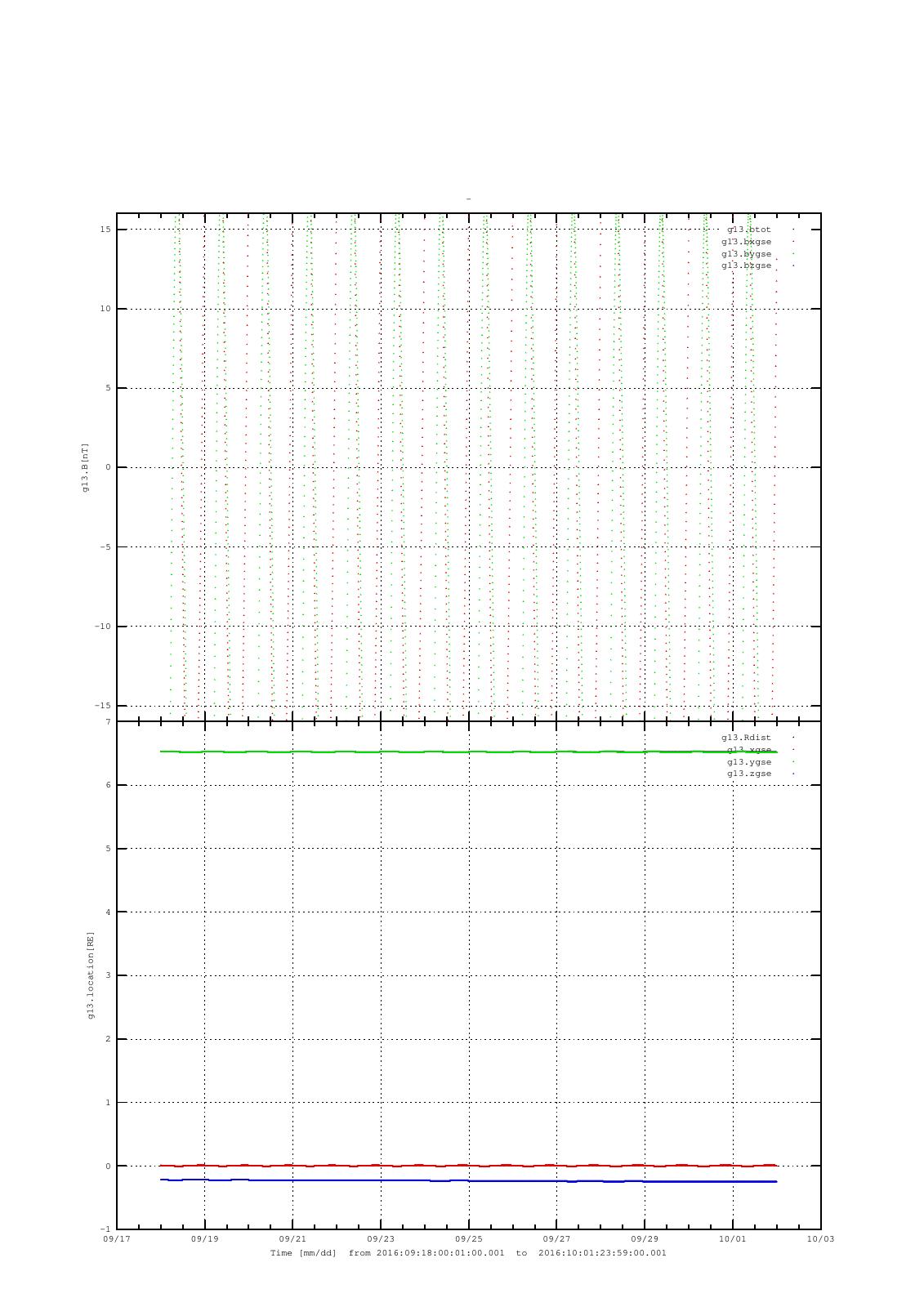
Task: Click the 7 tick on the location axis
Action: [108, 722]
